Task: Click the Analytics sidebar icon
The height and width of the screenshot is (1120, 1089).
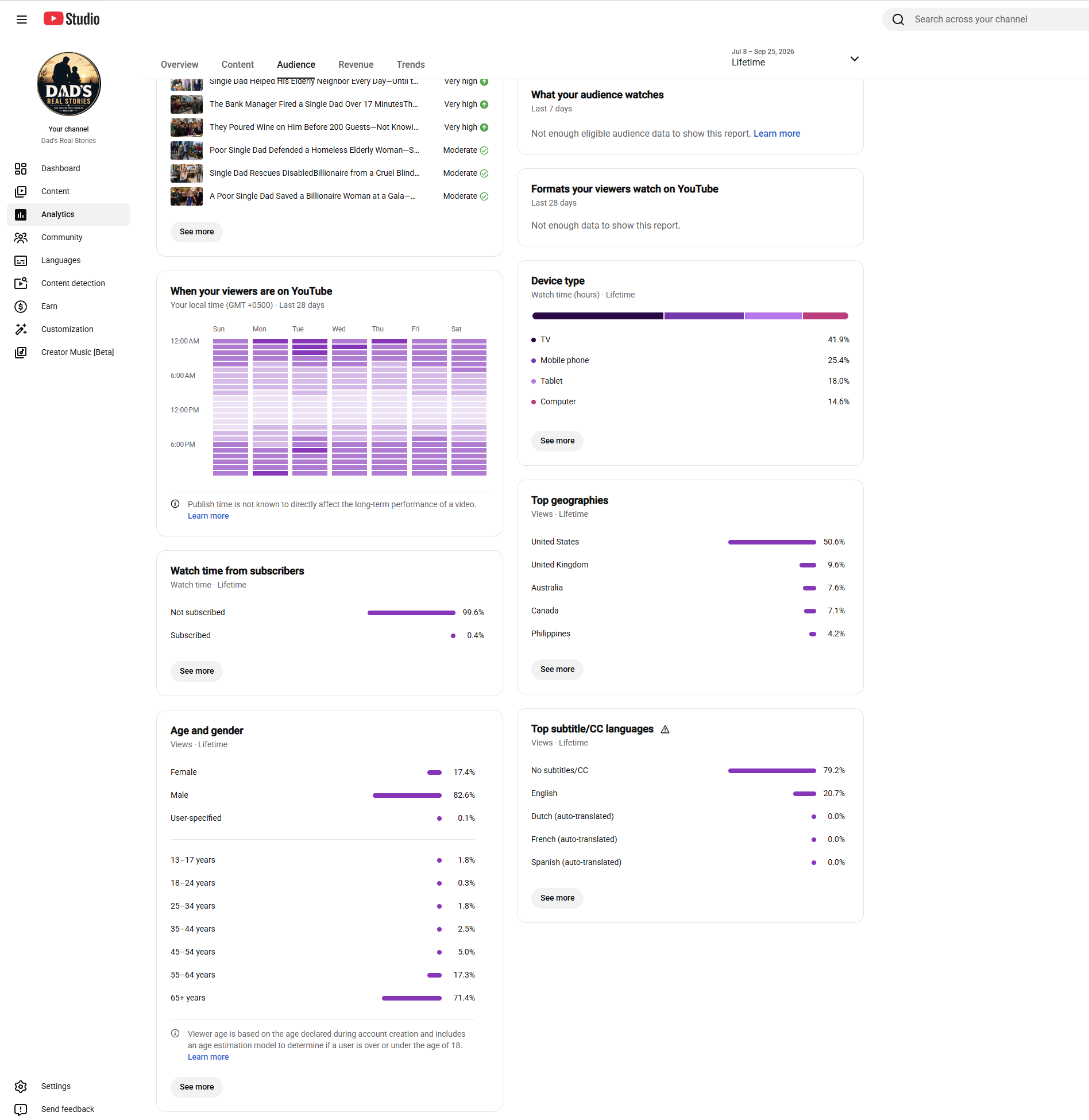Action: tap(21, 214)
